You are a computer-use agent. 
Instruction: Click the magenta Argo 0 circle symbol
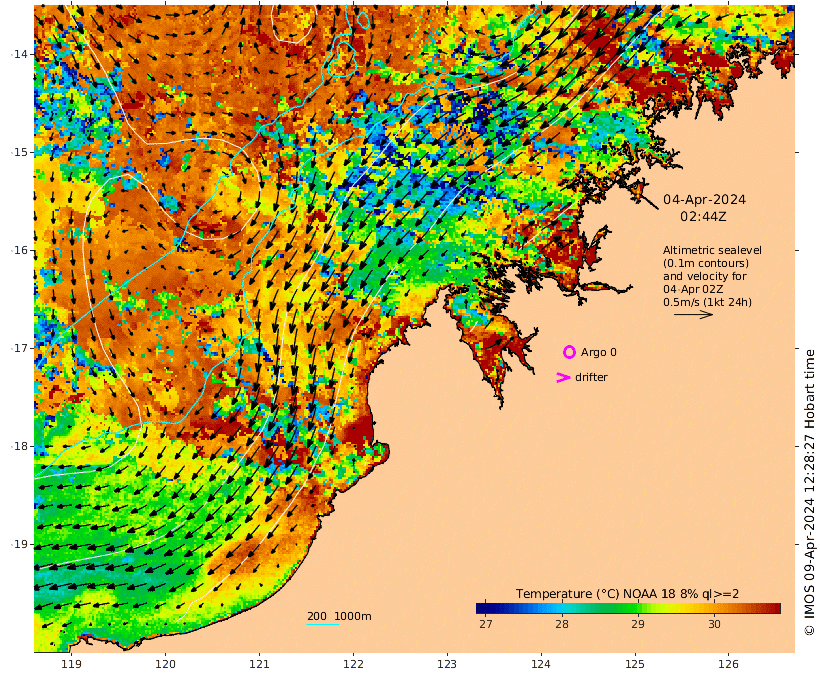pyautogui.click(x=569, y=353)
